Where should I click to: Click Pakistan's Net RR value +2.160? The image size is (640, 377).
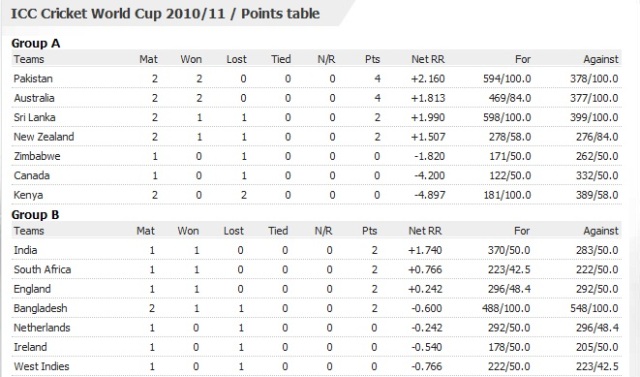428,78
